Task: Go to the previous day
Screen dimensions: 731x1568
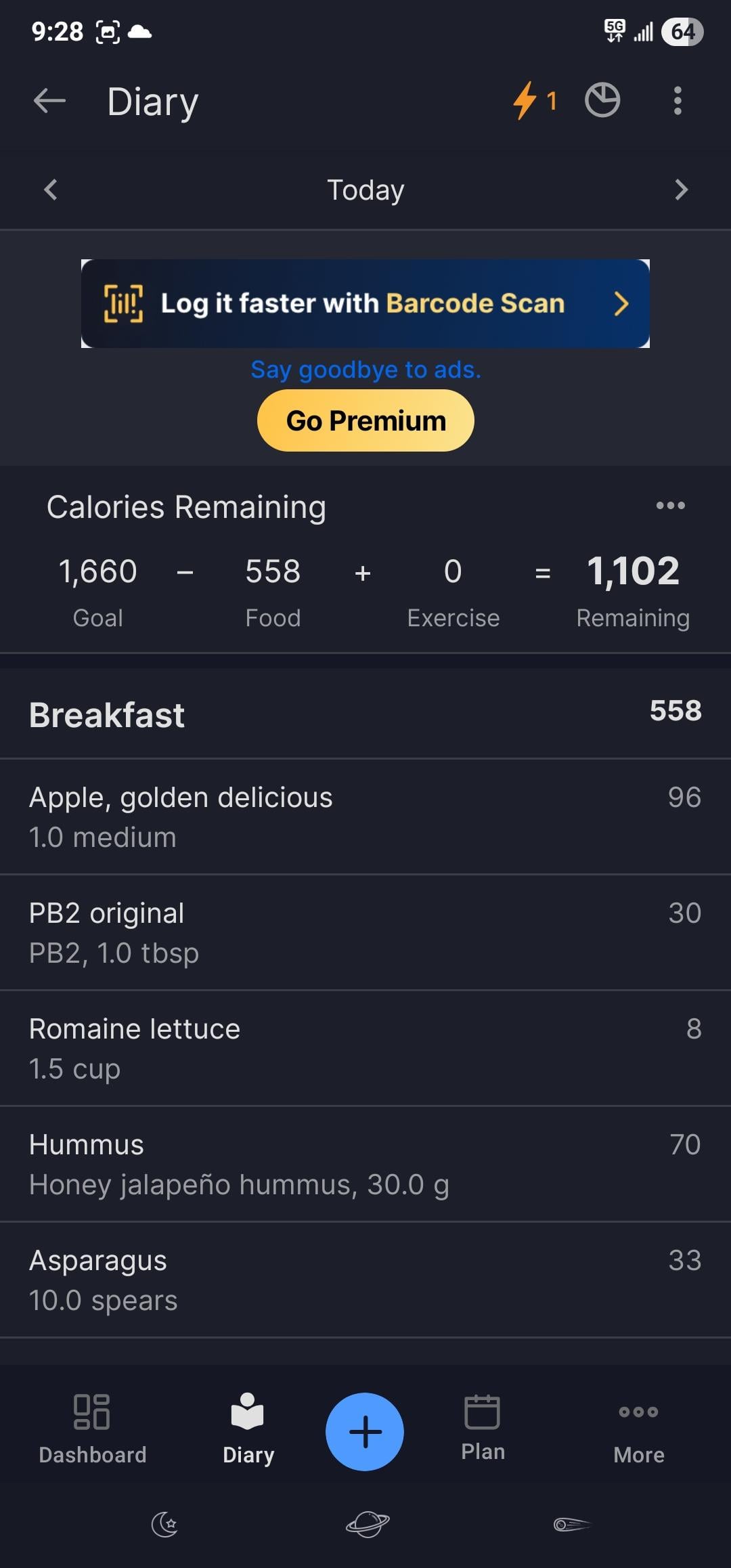Action: point(51,190)
